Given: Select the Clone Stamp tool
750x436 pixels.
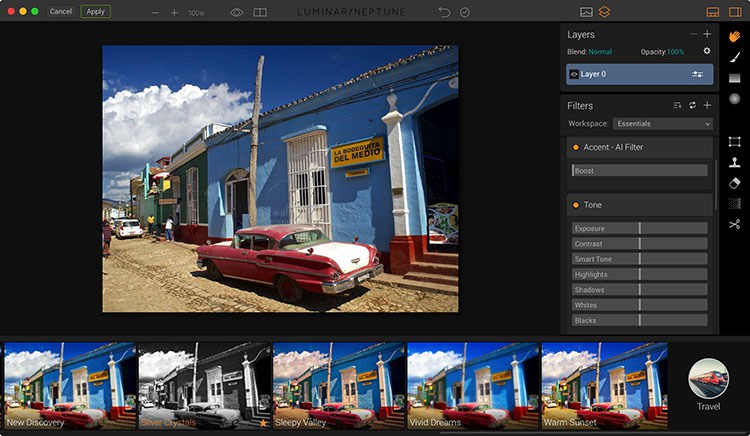Looking at the screenshot, I should point(734,162).
